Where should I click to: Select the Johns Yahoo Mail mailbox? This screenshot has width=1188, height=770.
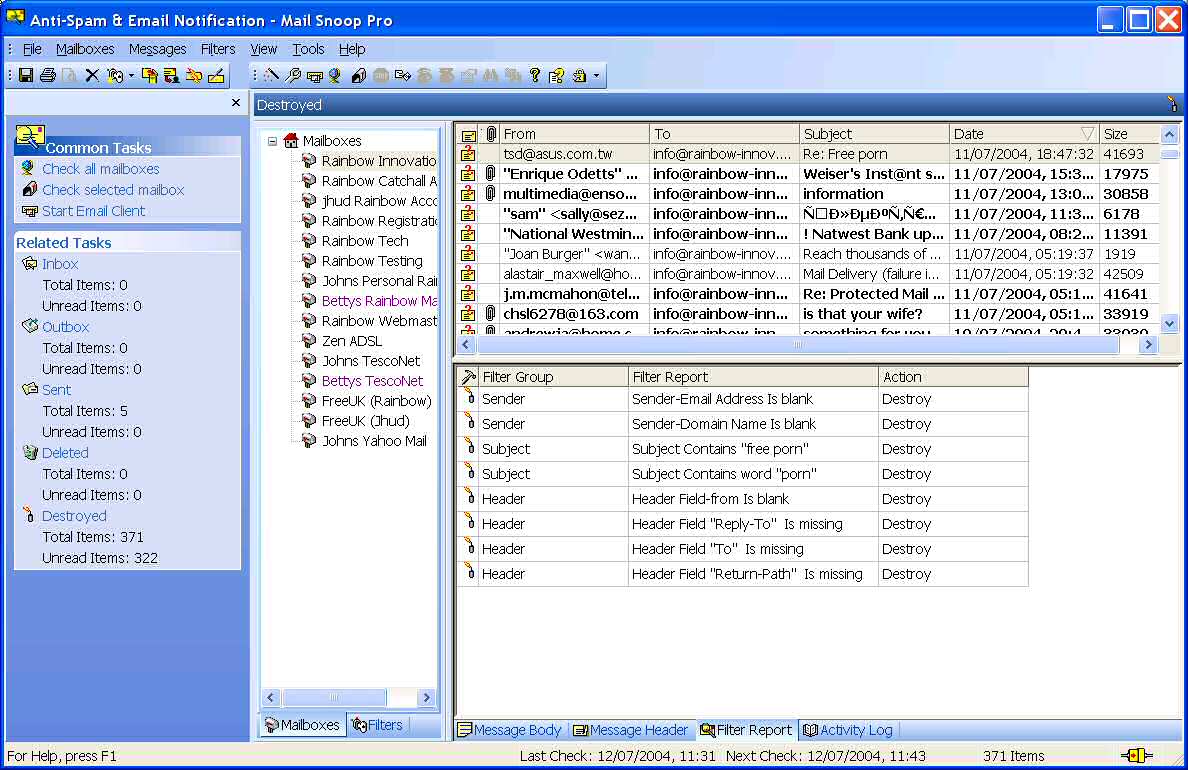[374, 441]
